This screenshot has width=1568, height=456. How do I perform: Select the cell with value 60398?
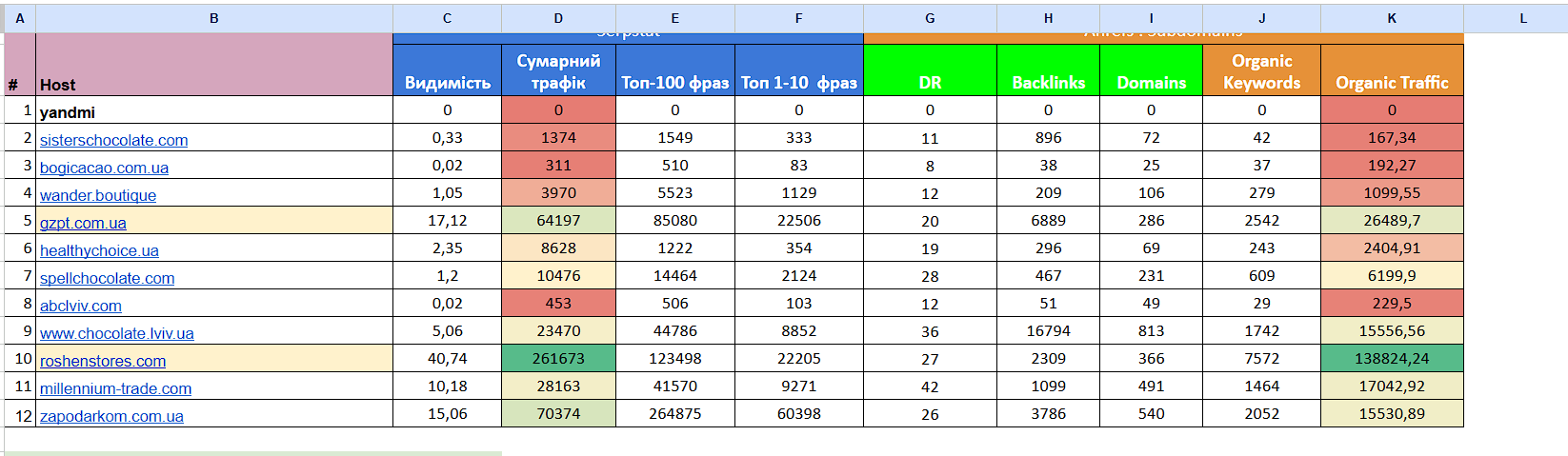tap(799, 414)
